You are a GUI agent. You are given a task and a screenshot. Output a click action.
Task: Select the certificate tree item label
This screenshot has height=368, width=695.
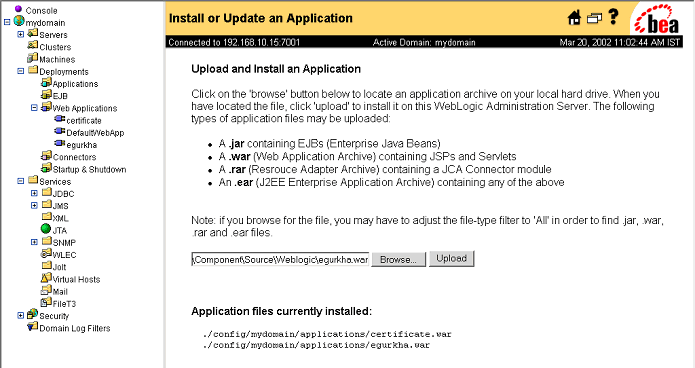[x=84, y=121]
